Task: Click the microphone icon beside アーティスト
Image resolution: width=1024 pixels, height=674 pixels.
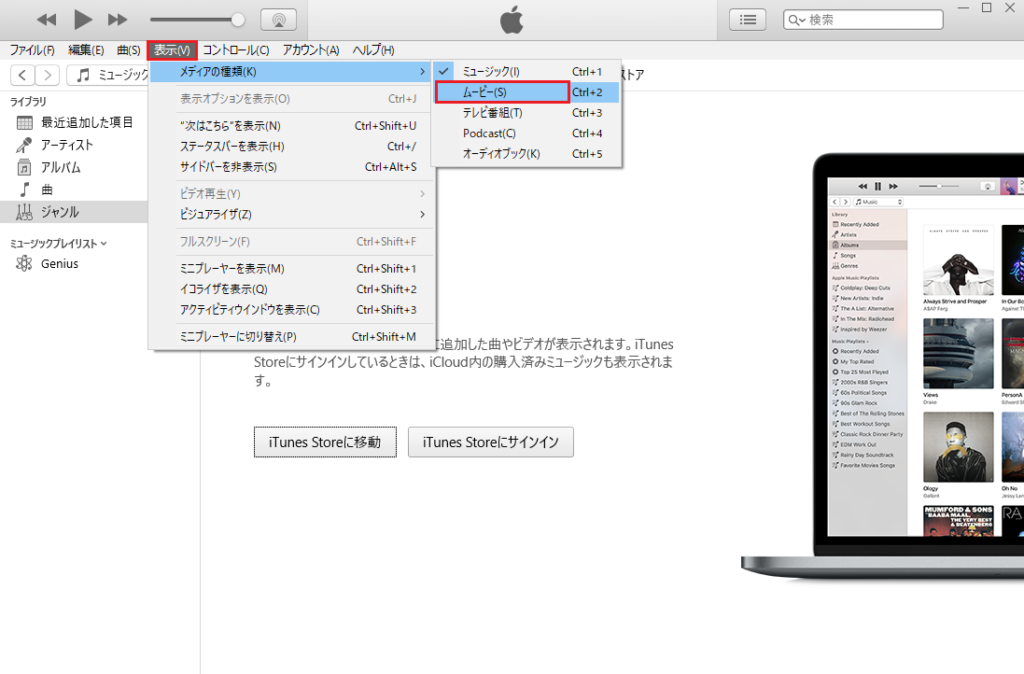Action: (x=24, y=145)
